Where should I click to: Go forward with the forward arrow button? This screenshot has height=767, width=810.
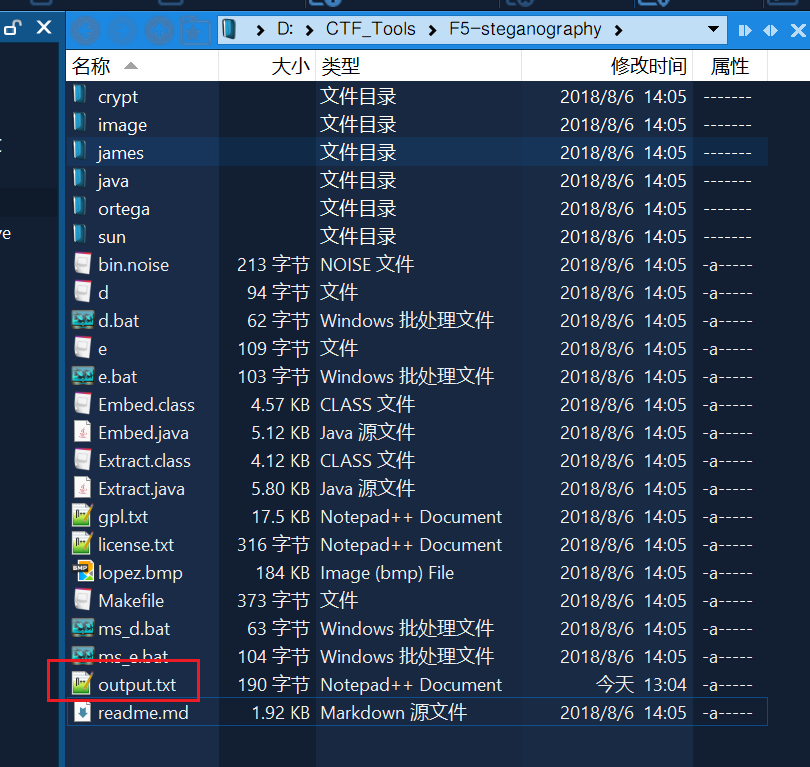tap(122, 30)
